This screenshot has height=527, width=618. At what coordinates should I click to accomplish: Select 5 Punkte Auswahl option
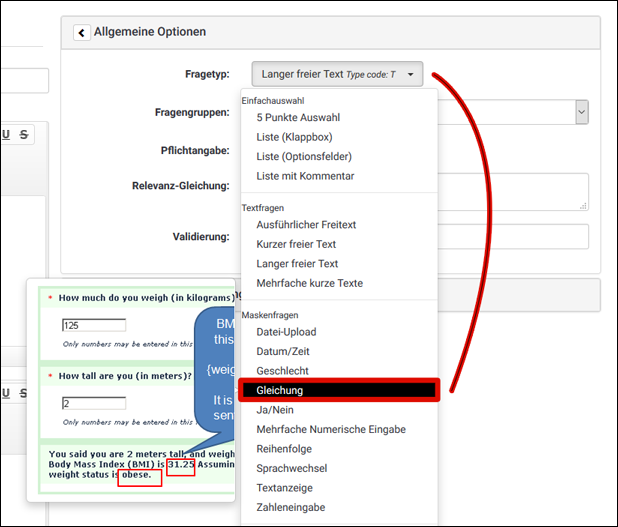(299, 117)
